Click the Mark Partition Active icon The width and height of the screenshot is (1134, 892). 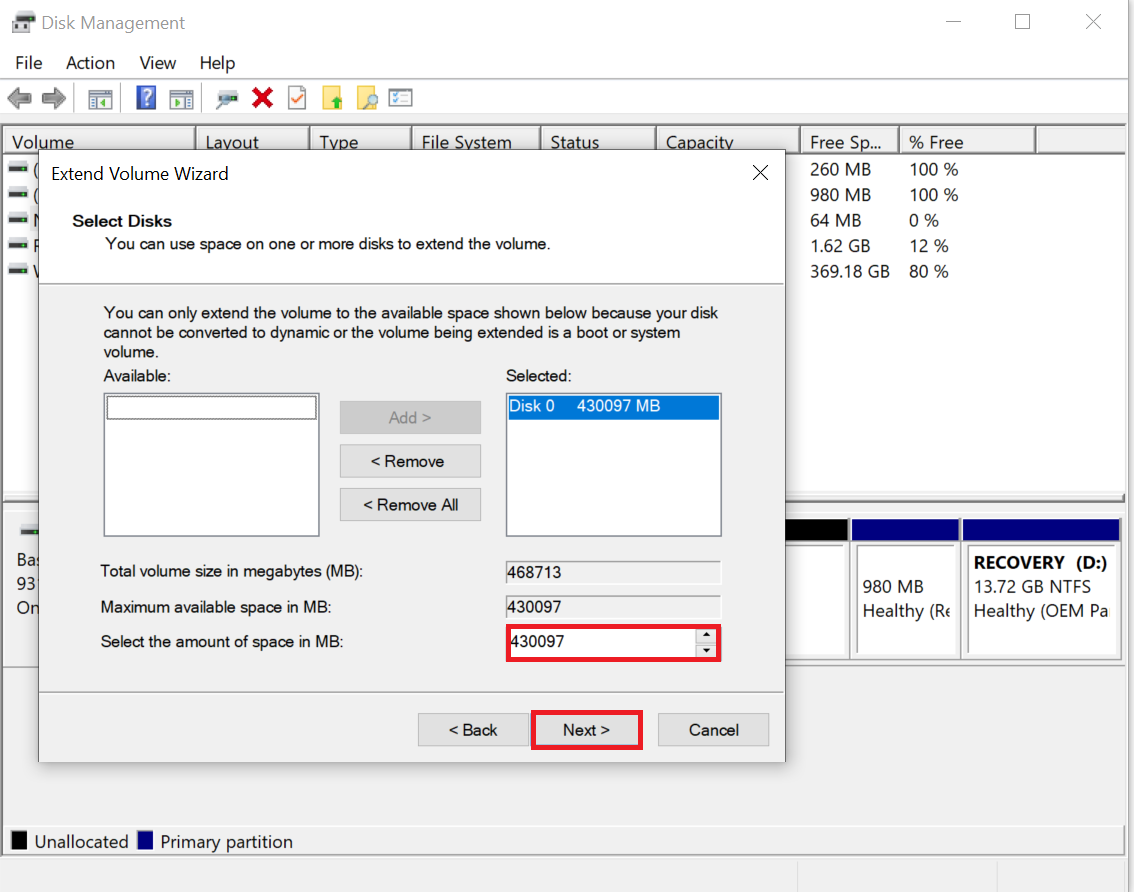tap(296, 97)
